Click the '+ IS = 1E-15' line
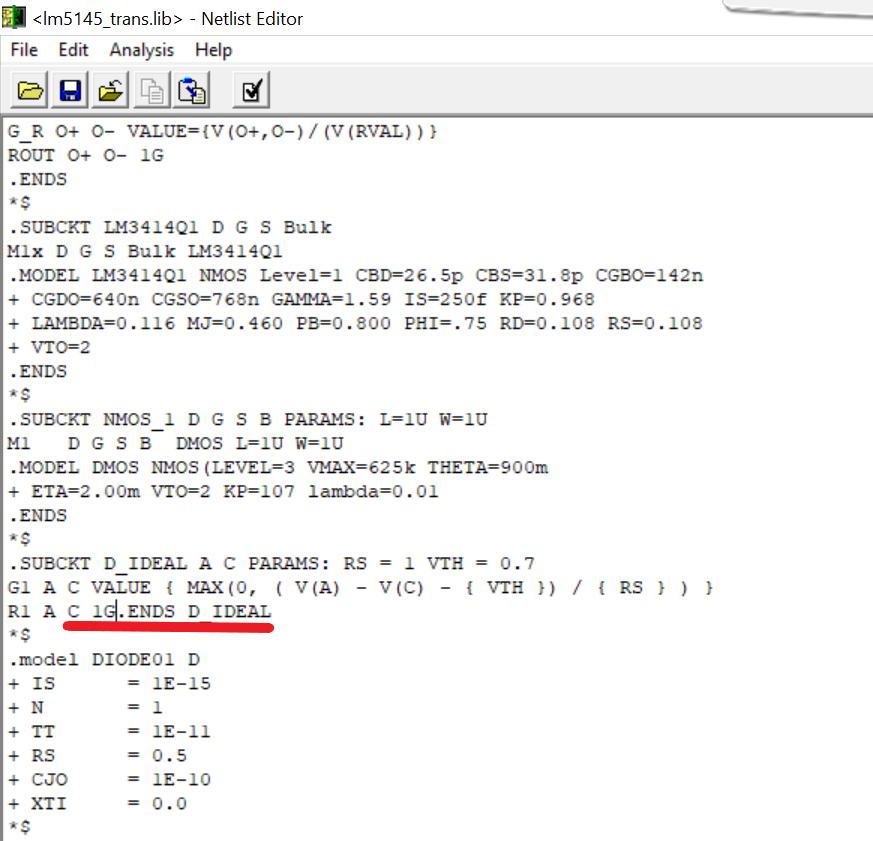873x841 pixels. pyautogui.click(x=110, y=683)
